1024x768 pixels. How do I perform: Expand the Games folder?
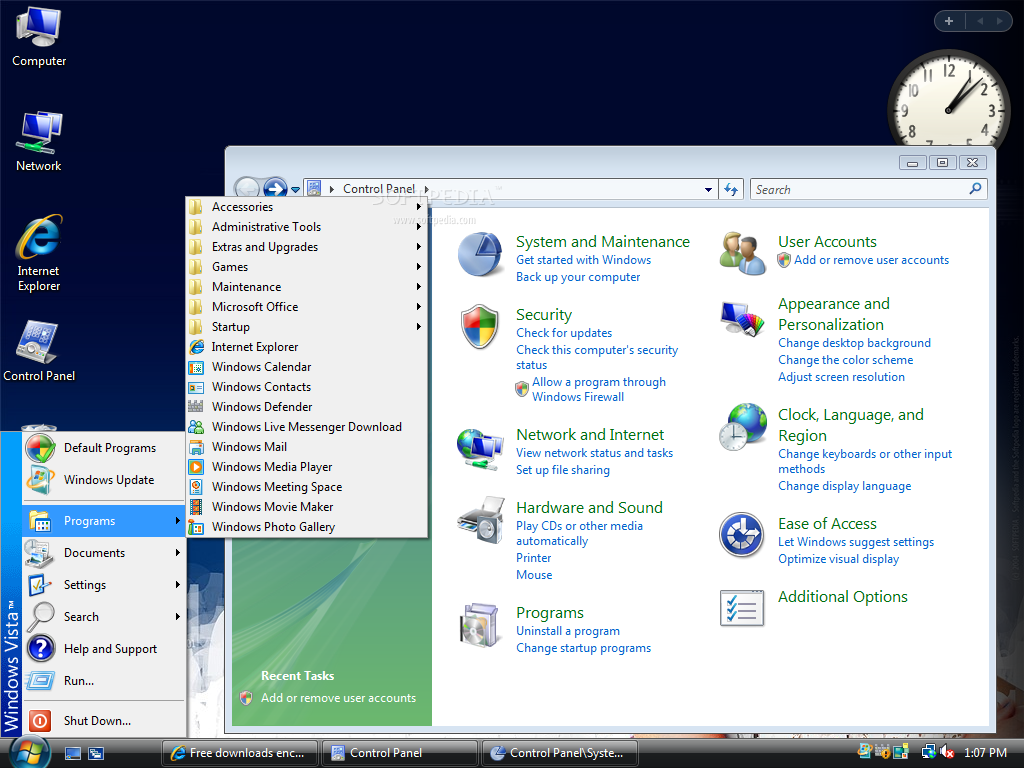point(307,266)
